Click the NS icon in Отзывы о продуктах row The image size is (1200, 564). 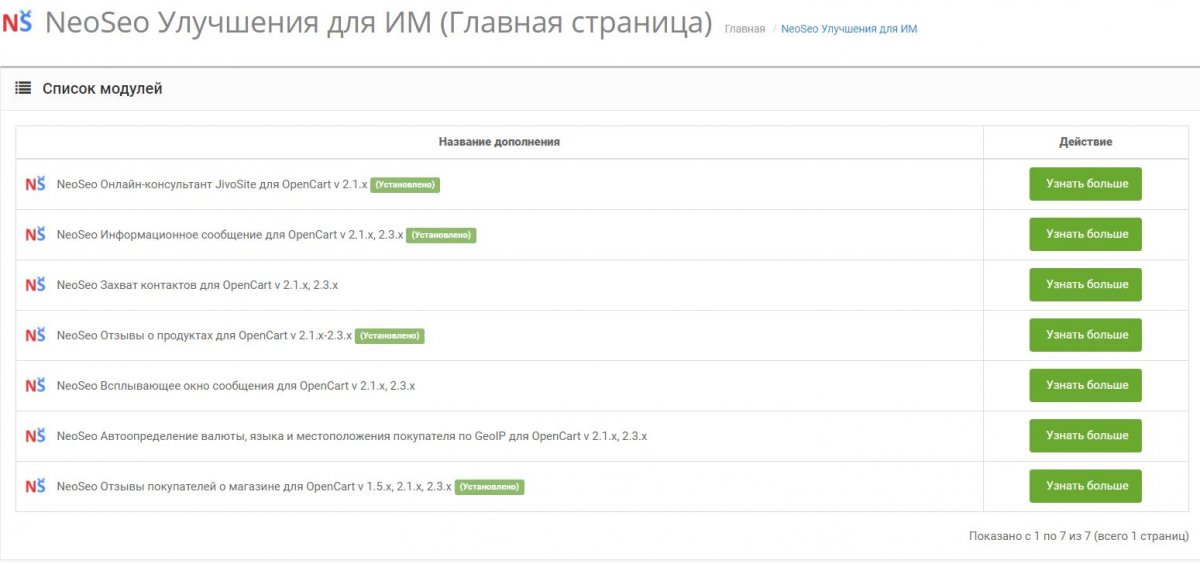coord(35,335)
